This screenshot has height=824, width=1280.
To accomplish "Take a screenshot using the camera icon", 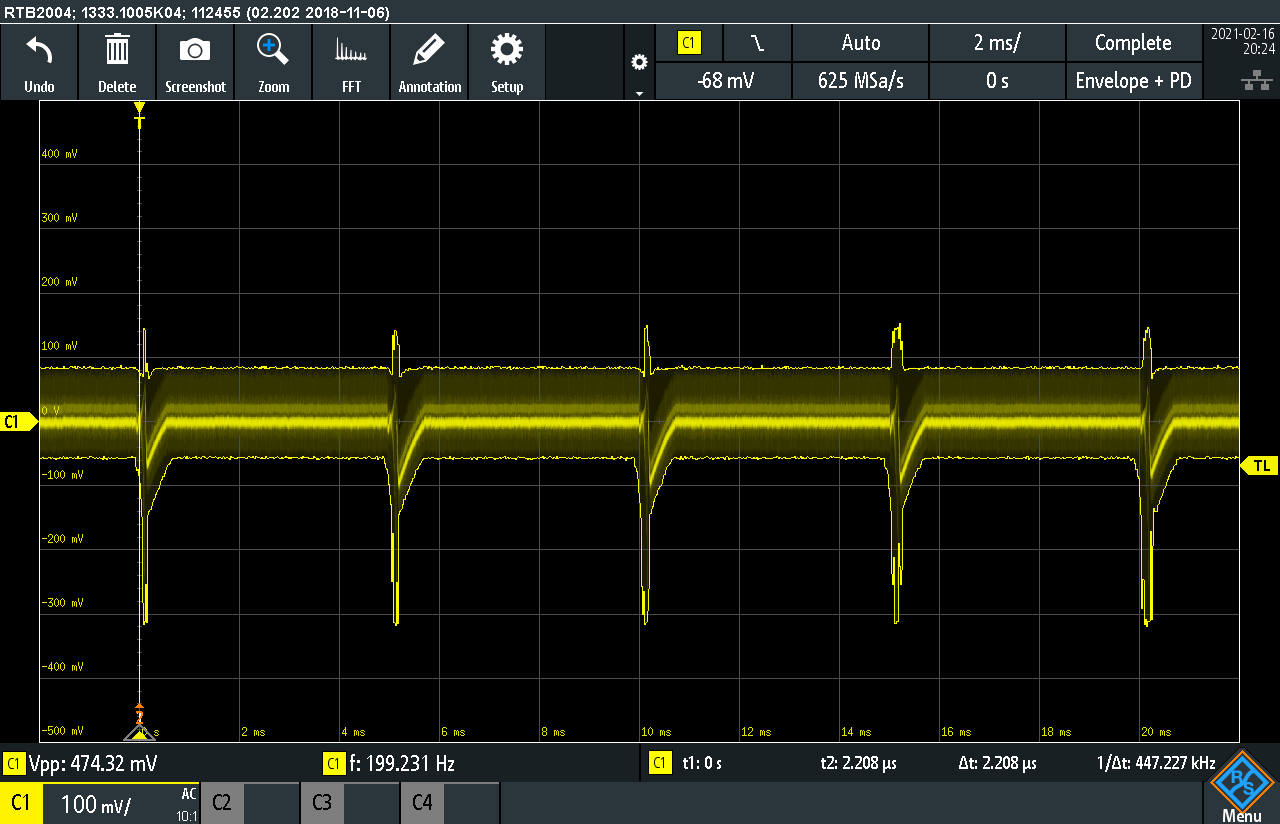I will click(195, 60).
